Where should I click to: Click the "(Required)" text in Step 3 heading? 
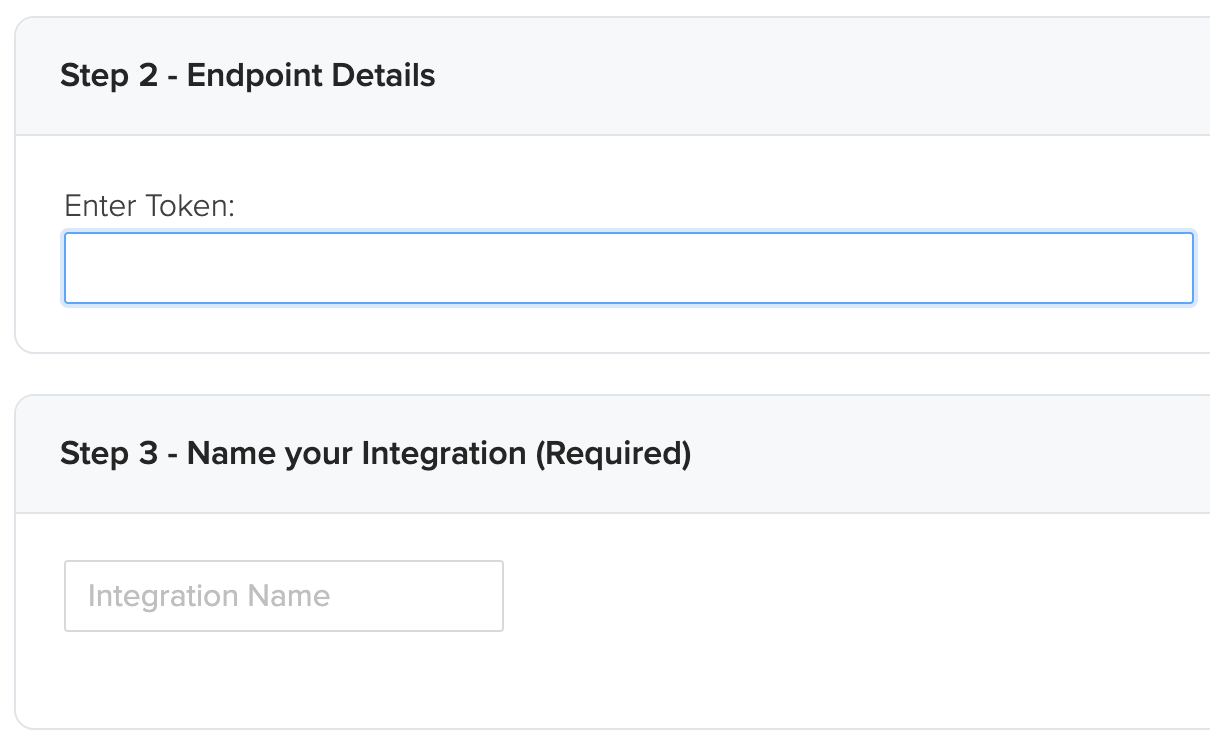[613, 454]
